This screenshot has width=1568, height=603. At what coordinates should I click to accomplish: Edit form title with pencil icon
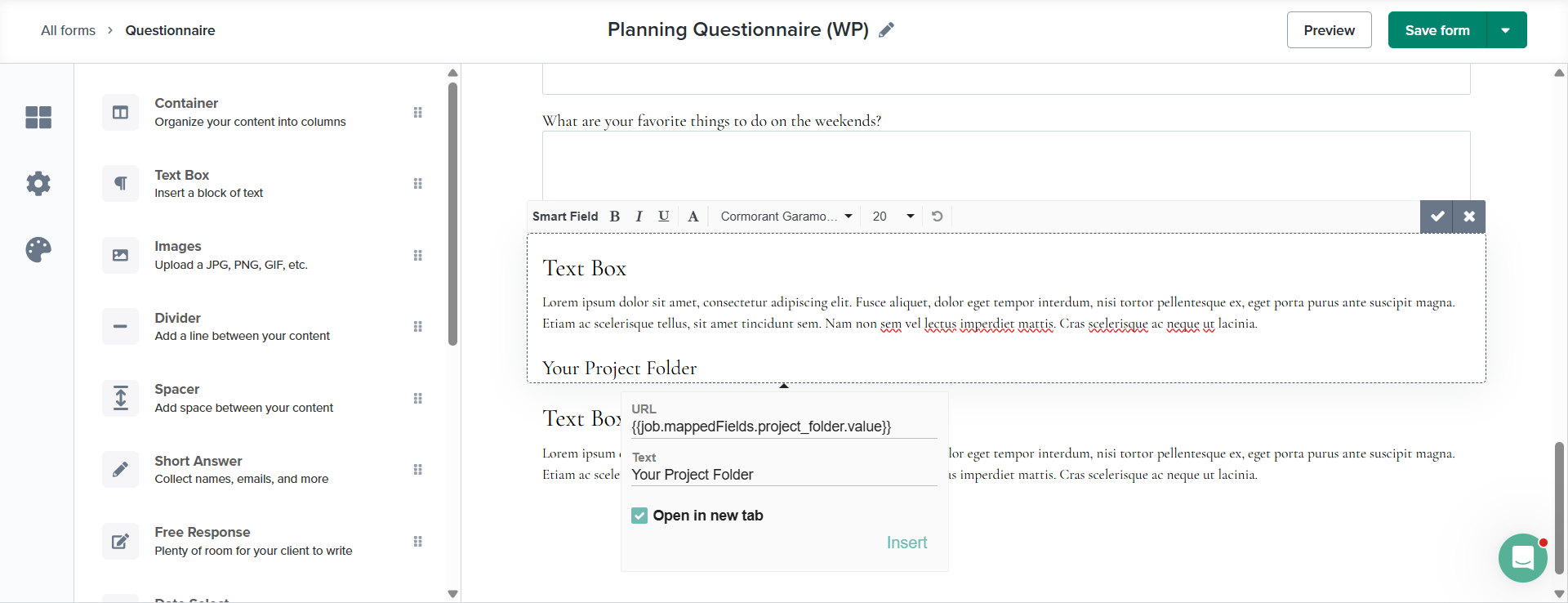coord(886,30)
